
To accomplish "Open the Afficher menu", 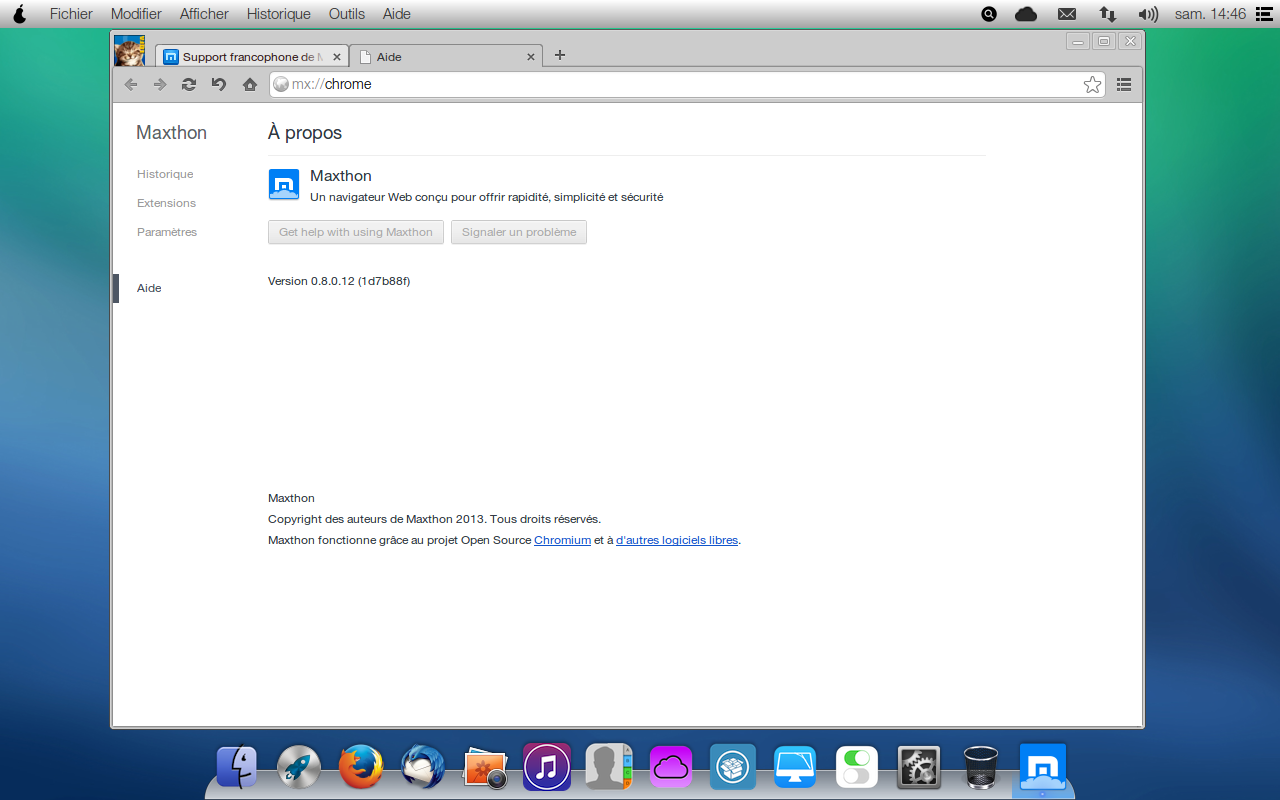I will [204, 14].
